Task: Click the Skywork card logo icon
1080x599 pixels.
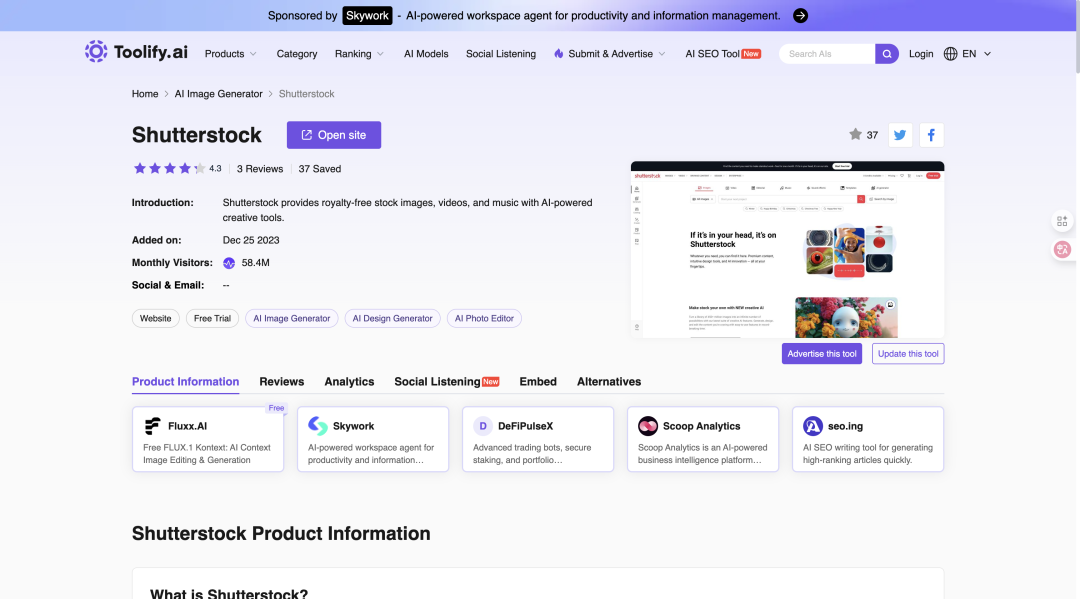Action: (318, 426)
